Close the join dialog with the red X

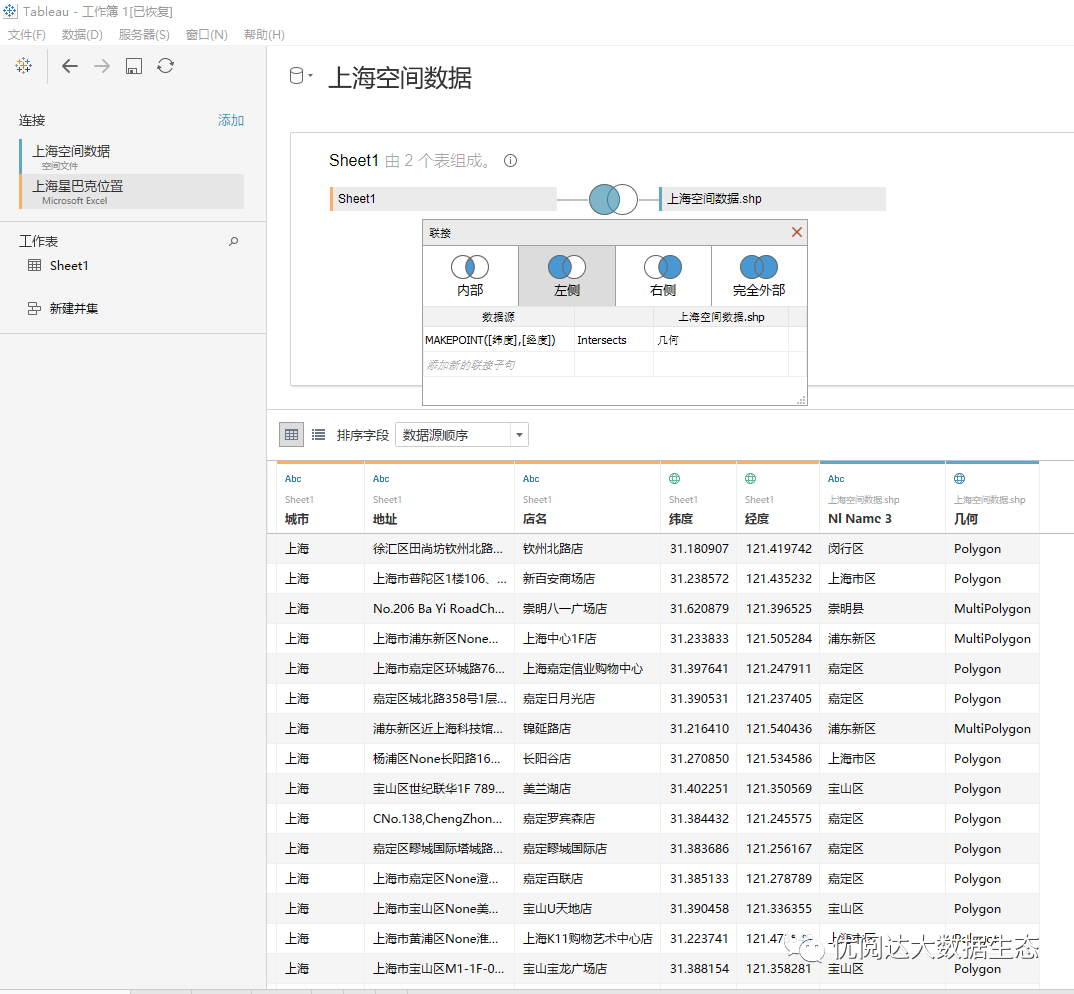pyautogui.click(x=797, y=232)
